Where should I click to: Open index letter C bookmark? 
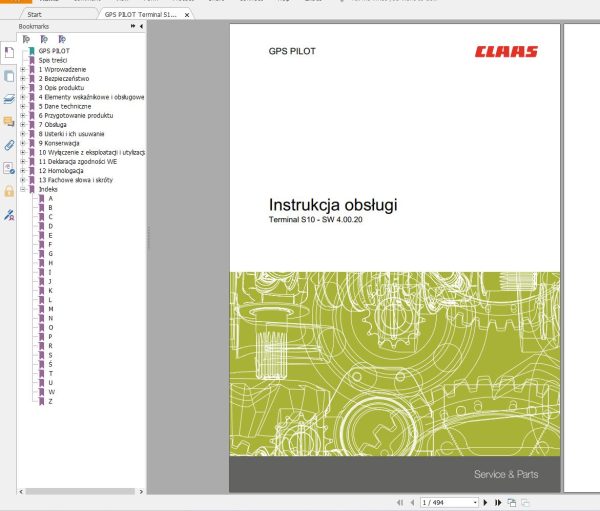click(51, 217)
